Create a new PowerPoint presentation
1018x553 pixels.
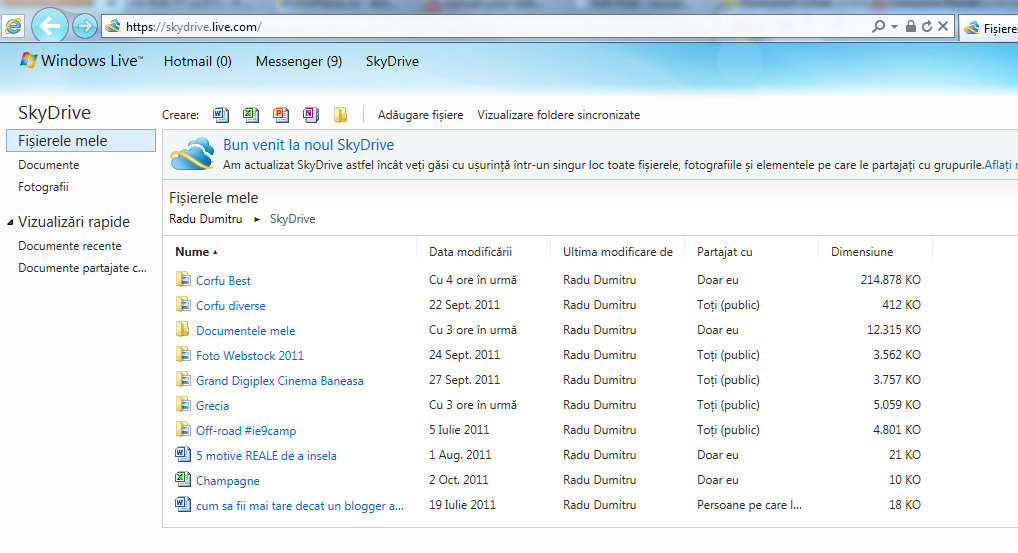pyautogui.click(x=280, y=115)
